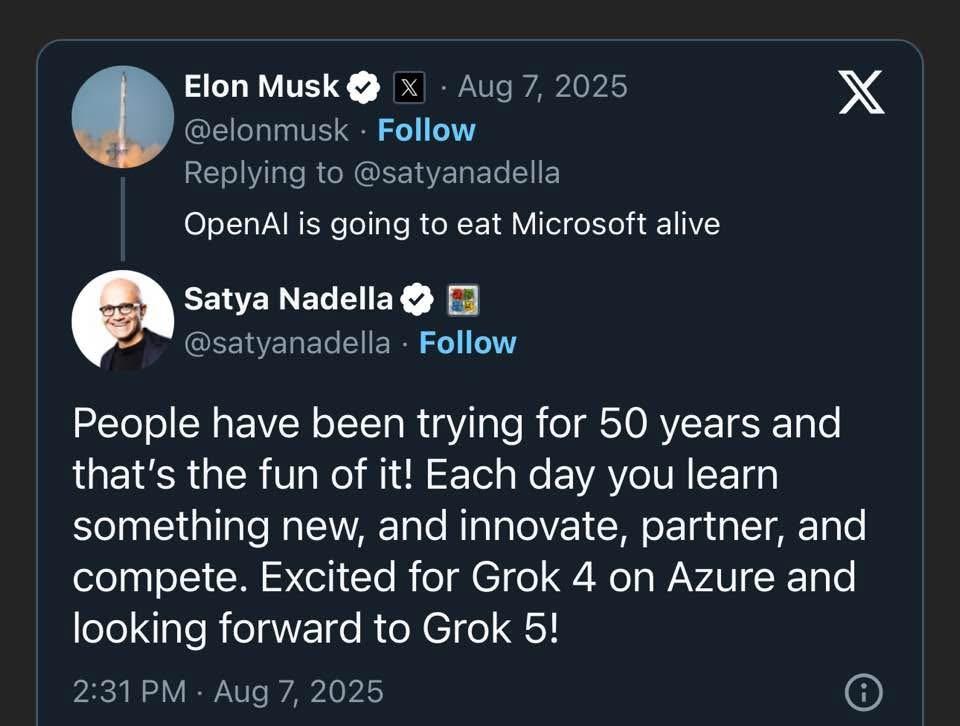Open Satya Nadella's profile photo

(122, 321)
